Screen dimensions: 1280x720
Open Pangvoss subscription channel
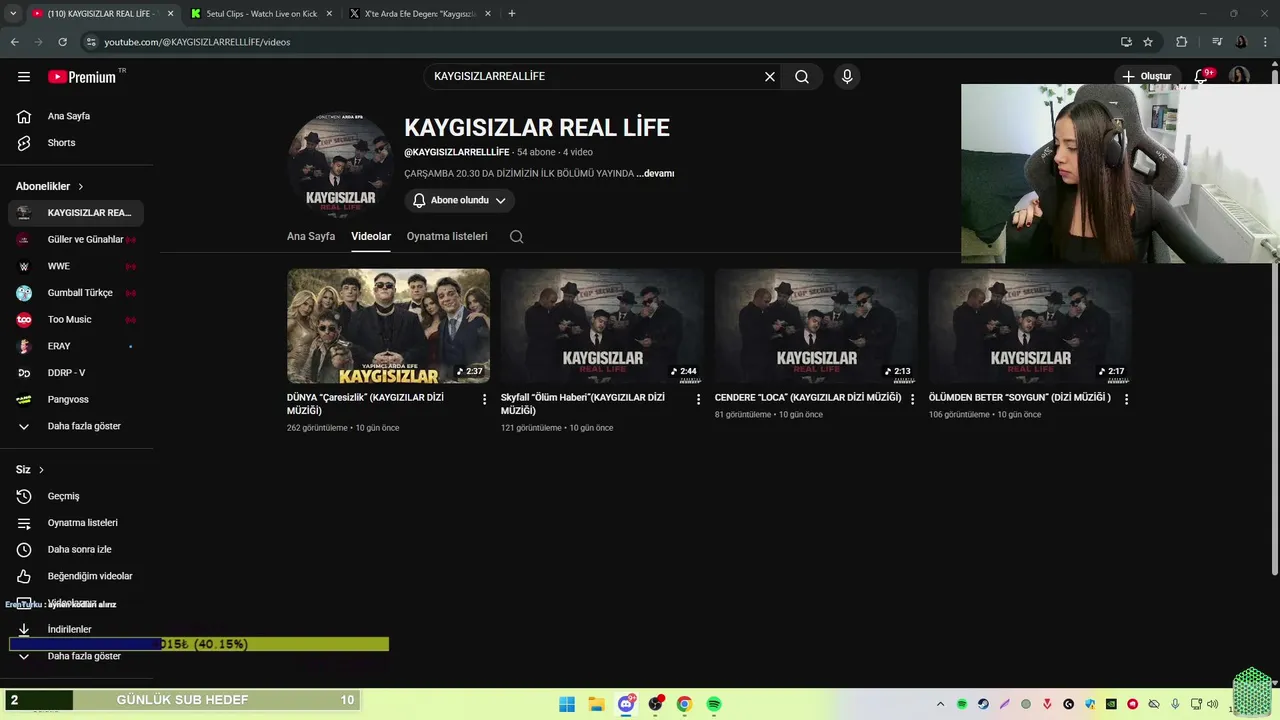76,399
